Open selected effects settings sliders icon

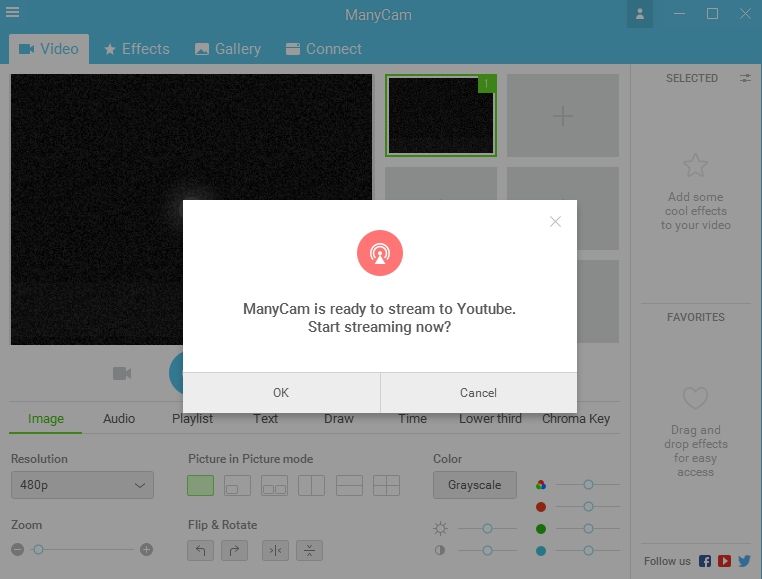(x=745, y=78)
